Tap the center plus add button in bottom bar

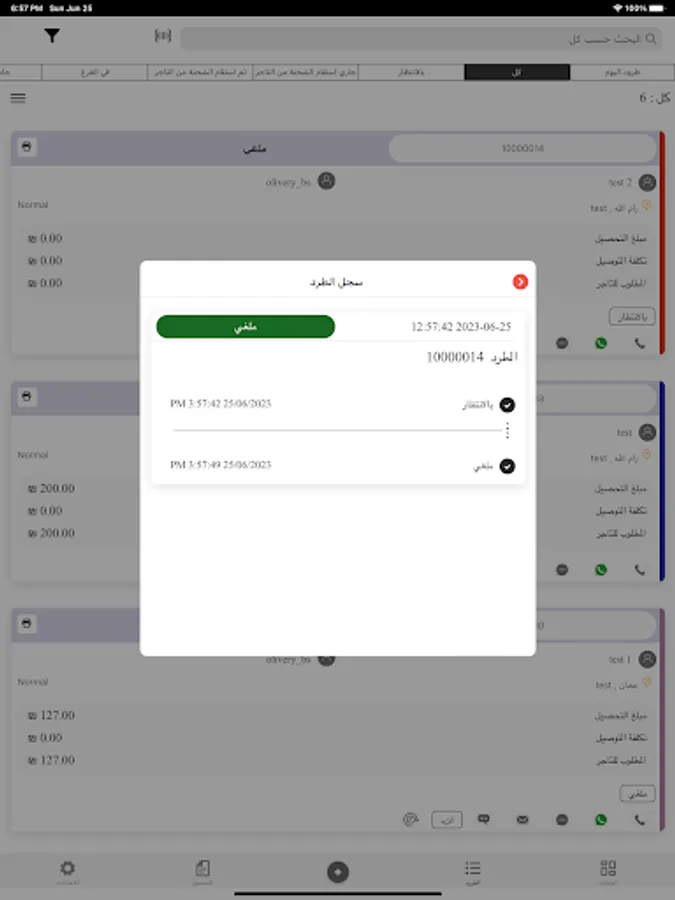point(338,872)
